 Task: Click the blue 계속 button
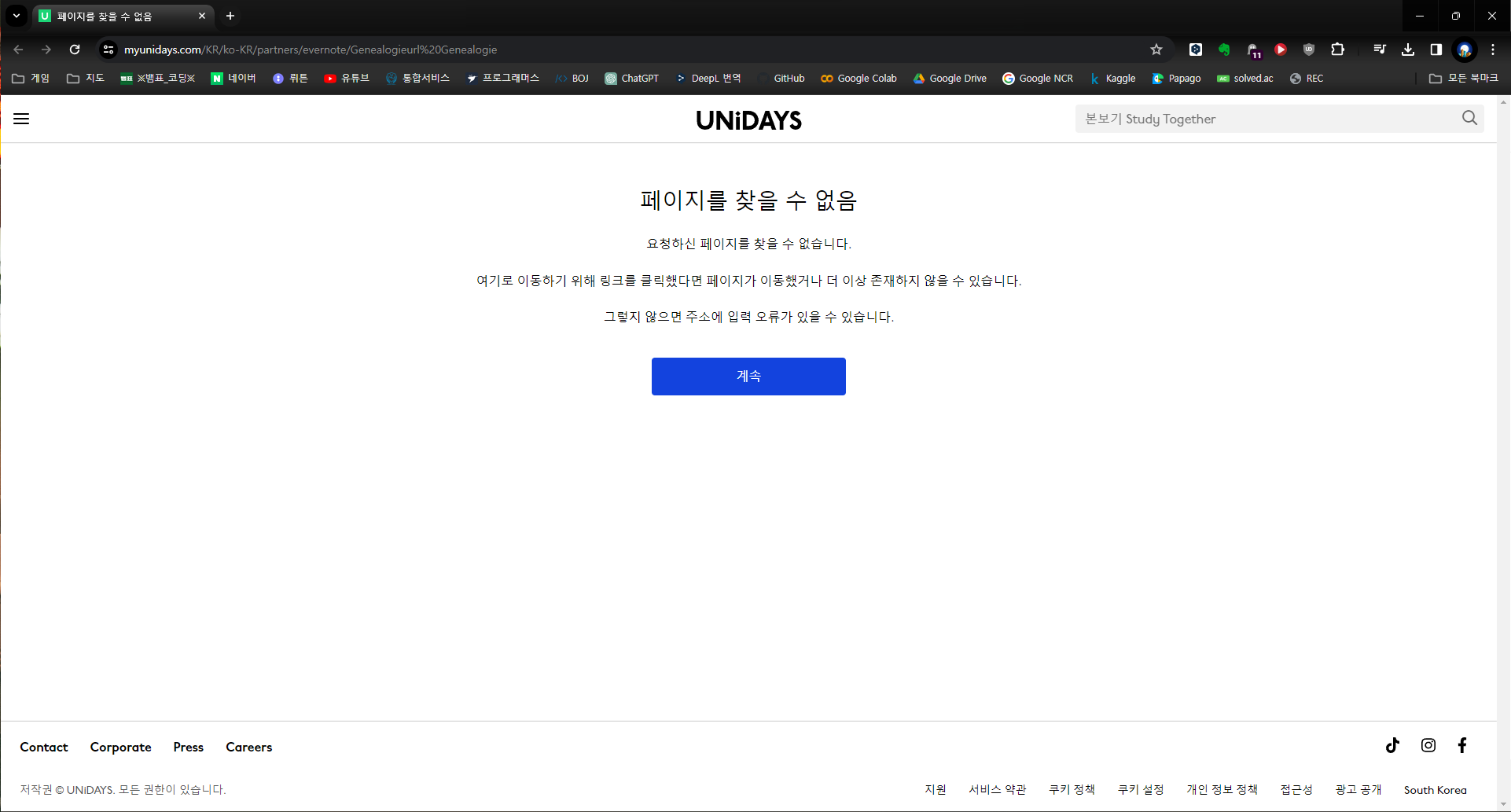(748, 377)
